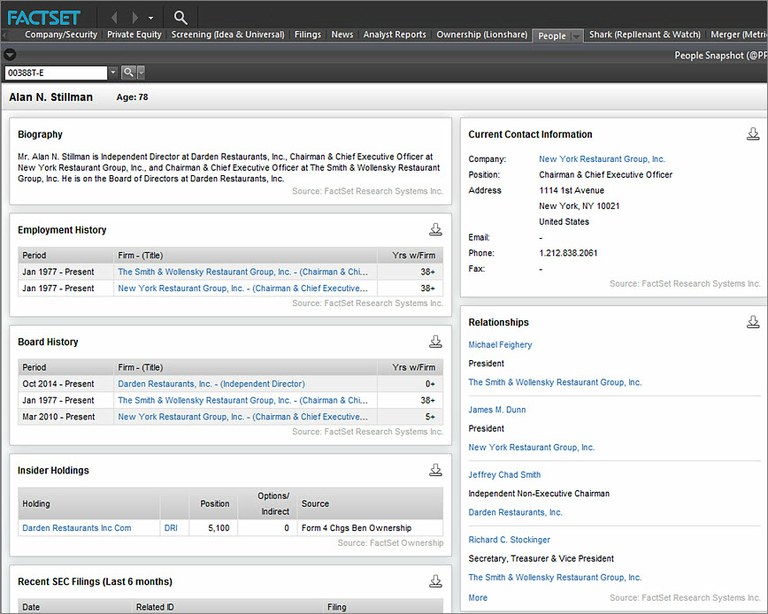Open Ownership (Lionshare) tab

[x=482, y=34]
